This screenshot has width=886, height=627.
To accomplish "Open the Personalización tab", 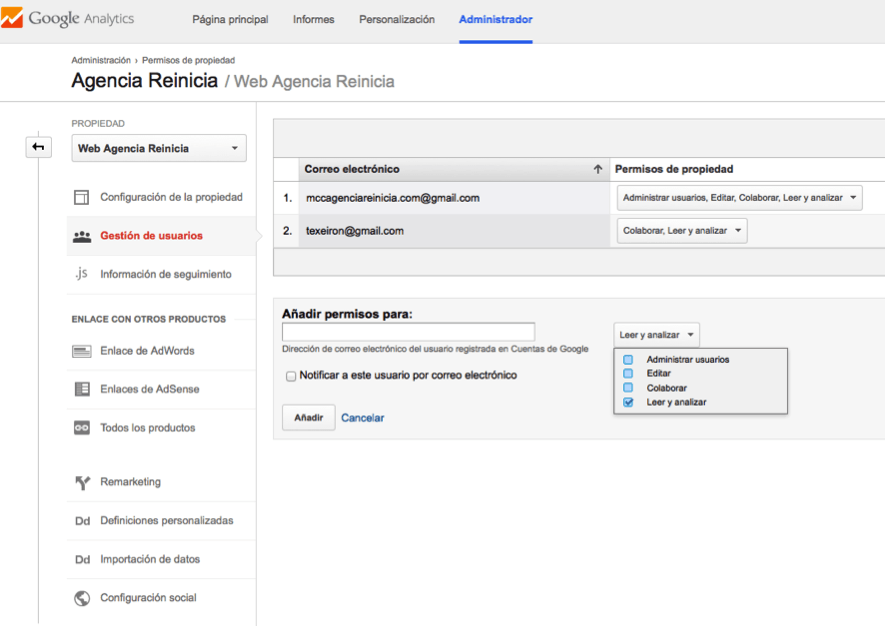I will [396, 20].
